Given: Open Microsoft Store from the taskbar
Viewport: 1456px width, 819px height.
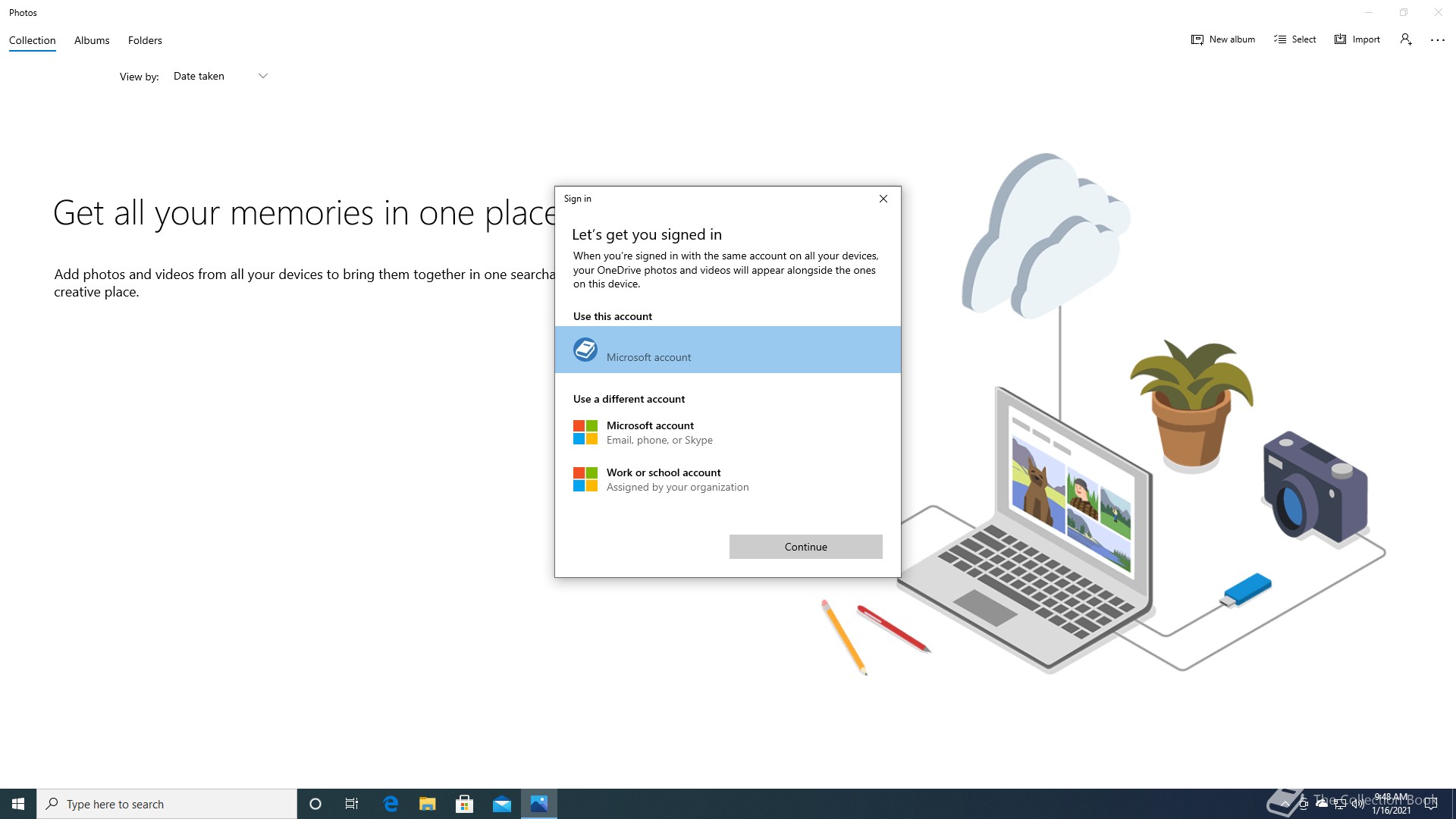Looking at the screenshot, I should (x=465, y=804).
